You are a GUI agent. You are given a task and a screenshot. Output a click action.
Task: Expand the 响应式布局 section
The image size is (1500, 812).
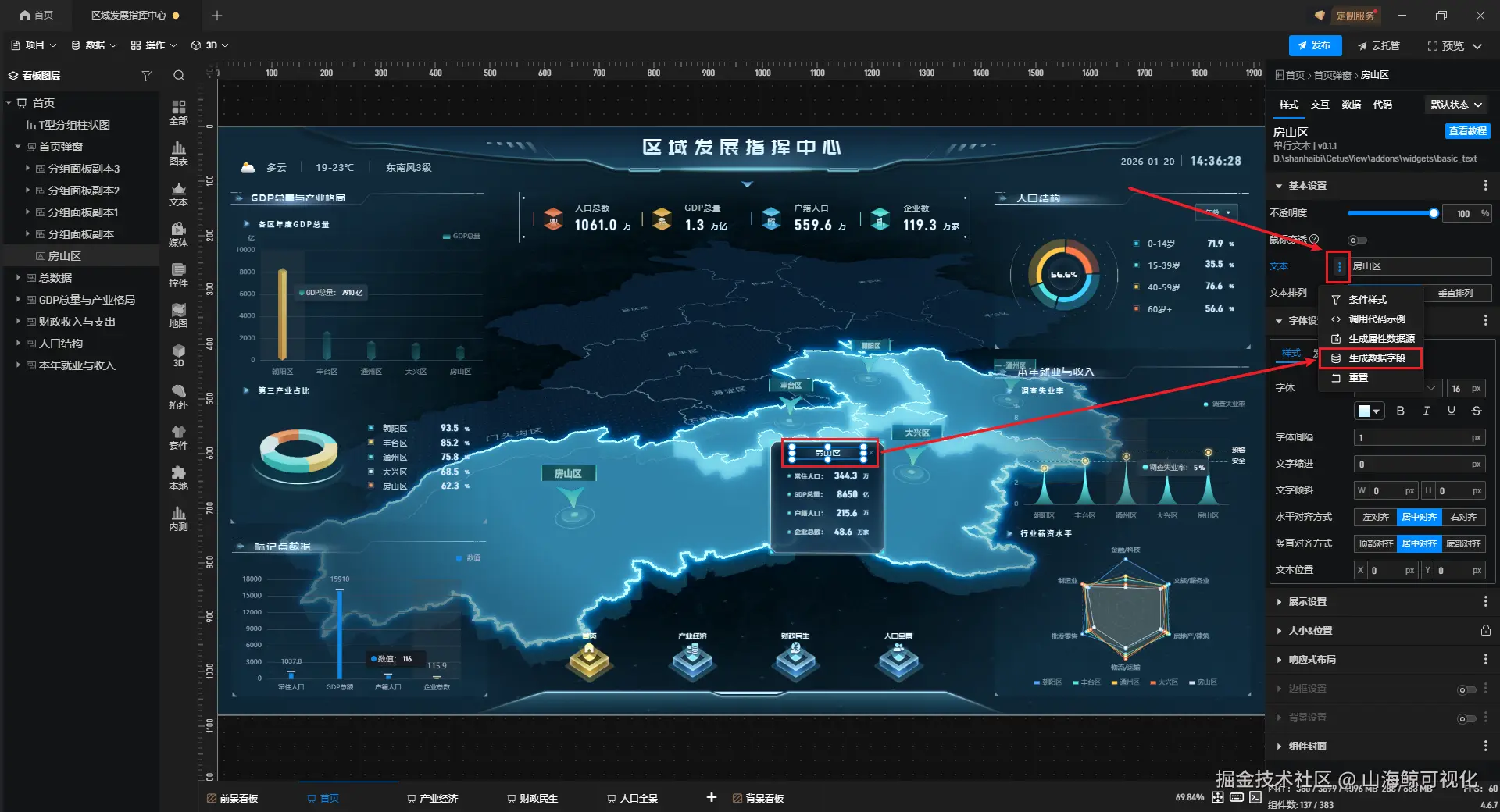1279,660
